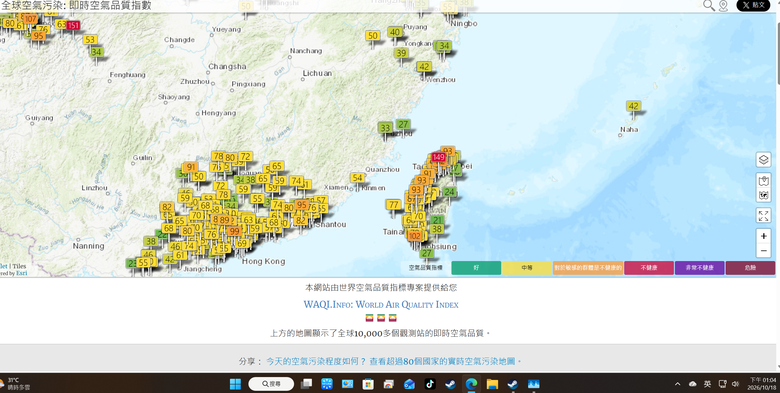Open the map search magnifier icon
Viewport: 780px width, 393px height.
pos(709,5)
